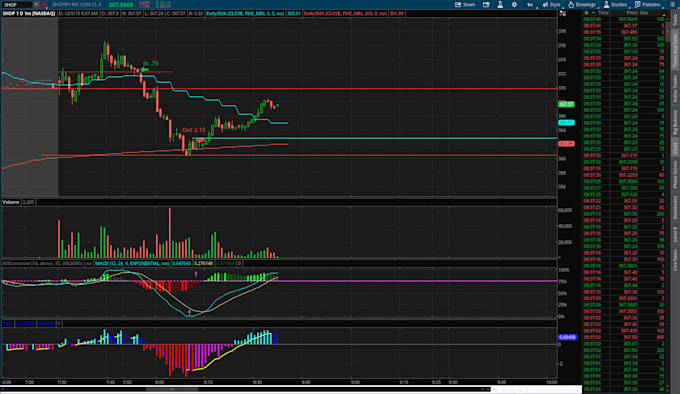
Task: Open chart settings gear icon
Action: [x=514, y=4]
